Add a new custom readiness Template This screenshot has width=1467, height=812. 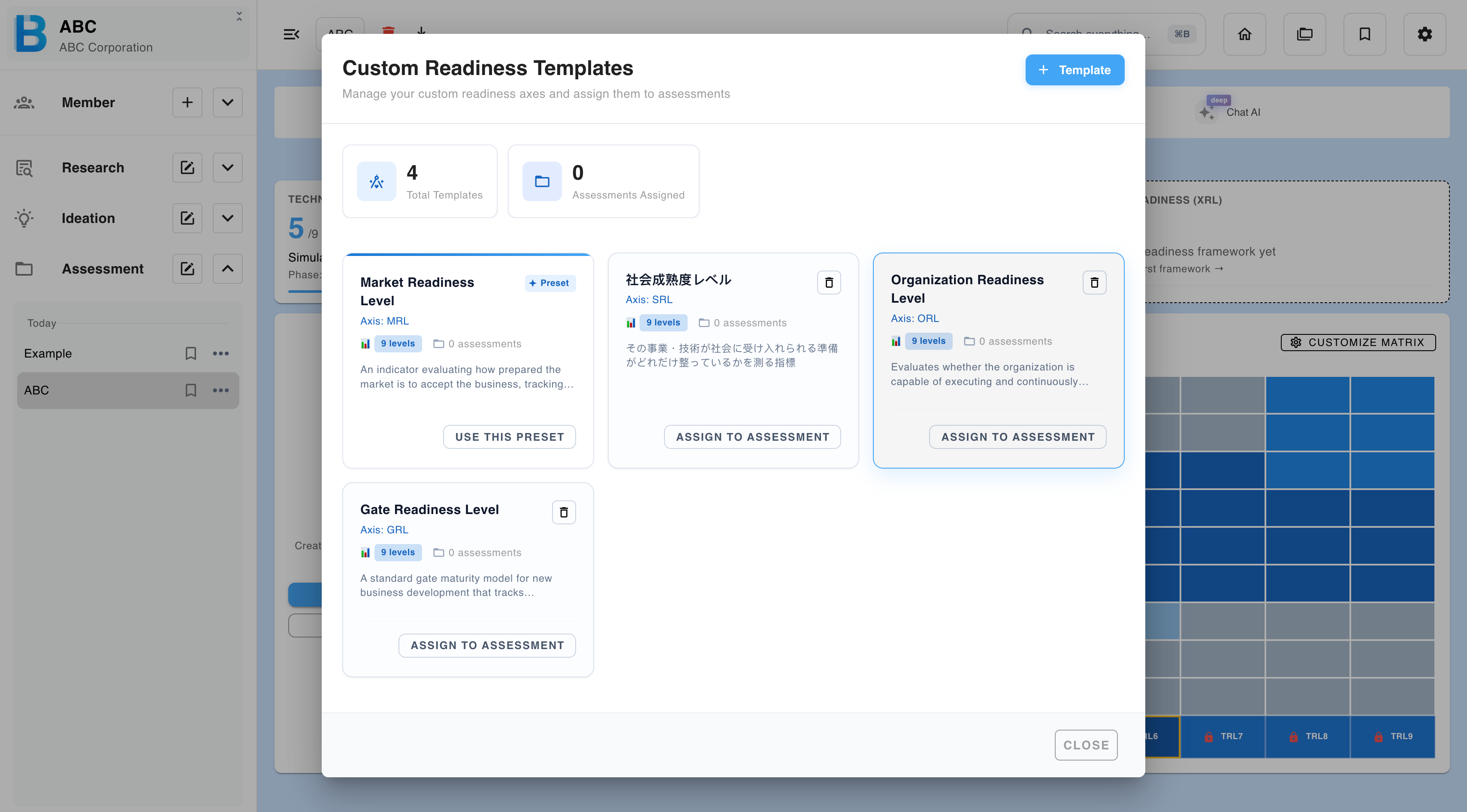1074,70
